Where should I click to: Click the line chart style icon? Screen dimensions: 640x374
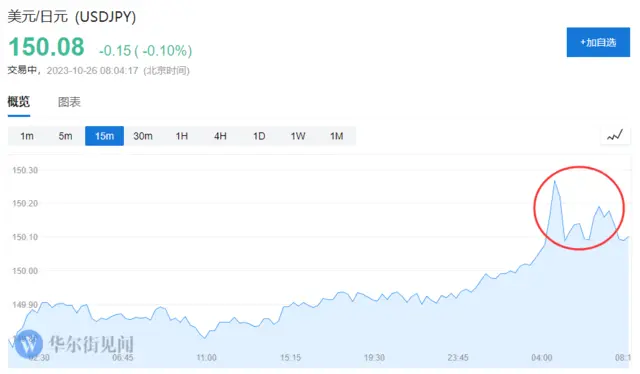tap(615, 136)
